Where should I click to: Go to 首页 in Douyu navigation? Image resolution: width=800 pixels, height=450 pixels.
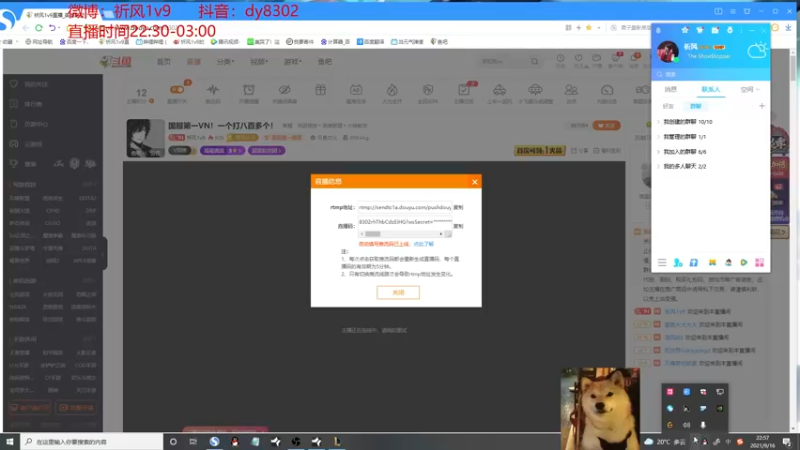click(164, 62)
